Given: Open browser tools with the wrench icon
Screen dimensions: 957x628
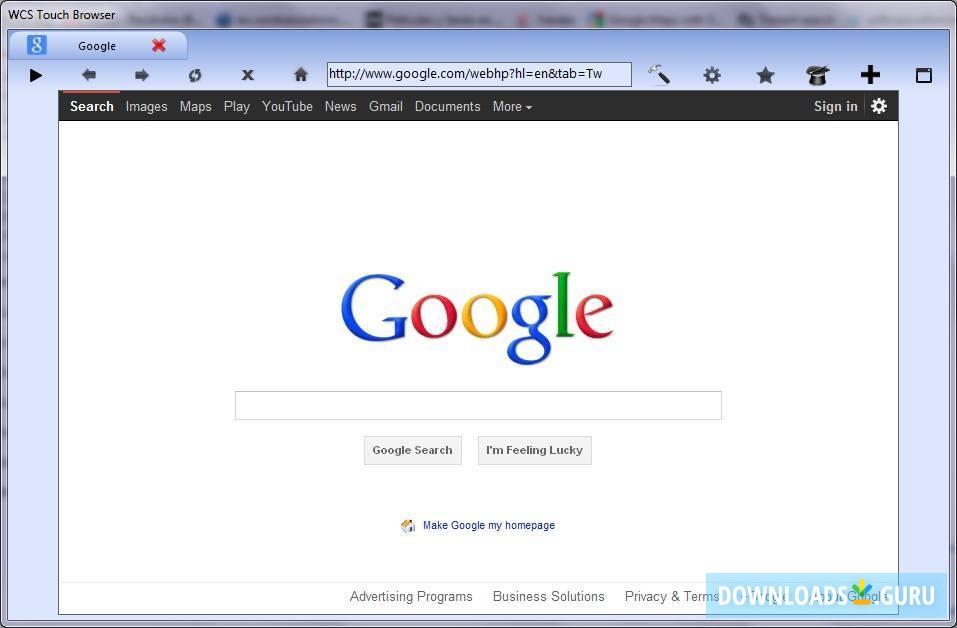Looking at the screenshot, I should tap(659, 74).
